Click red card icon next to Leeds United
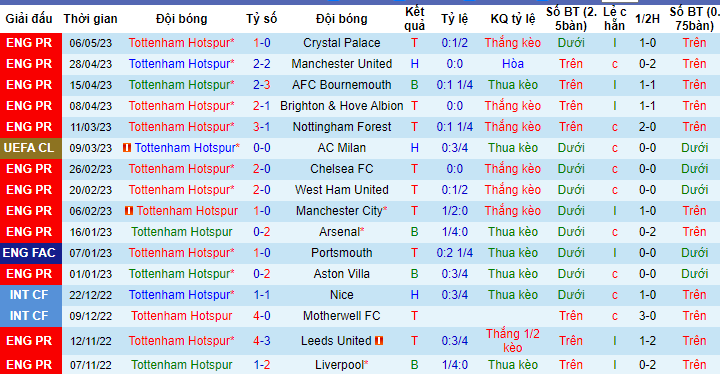 coord(379,341)
